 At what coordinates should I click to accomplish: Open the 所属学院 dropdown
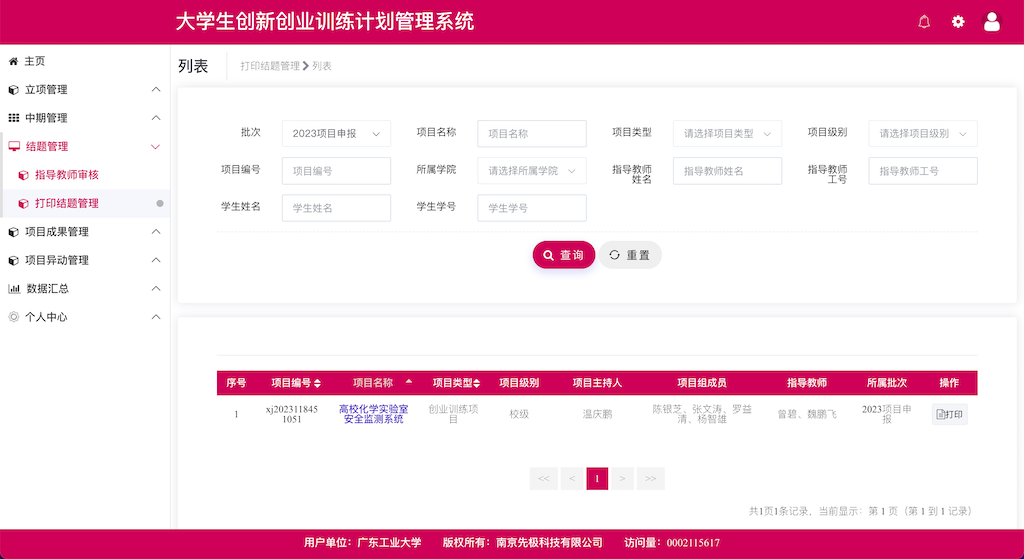coord(531,171)
